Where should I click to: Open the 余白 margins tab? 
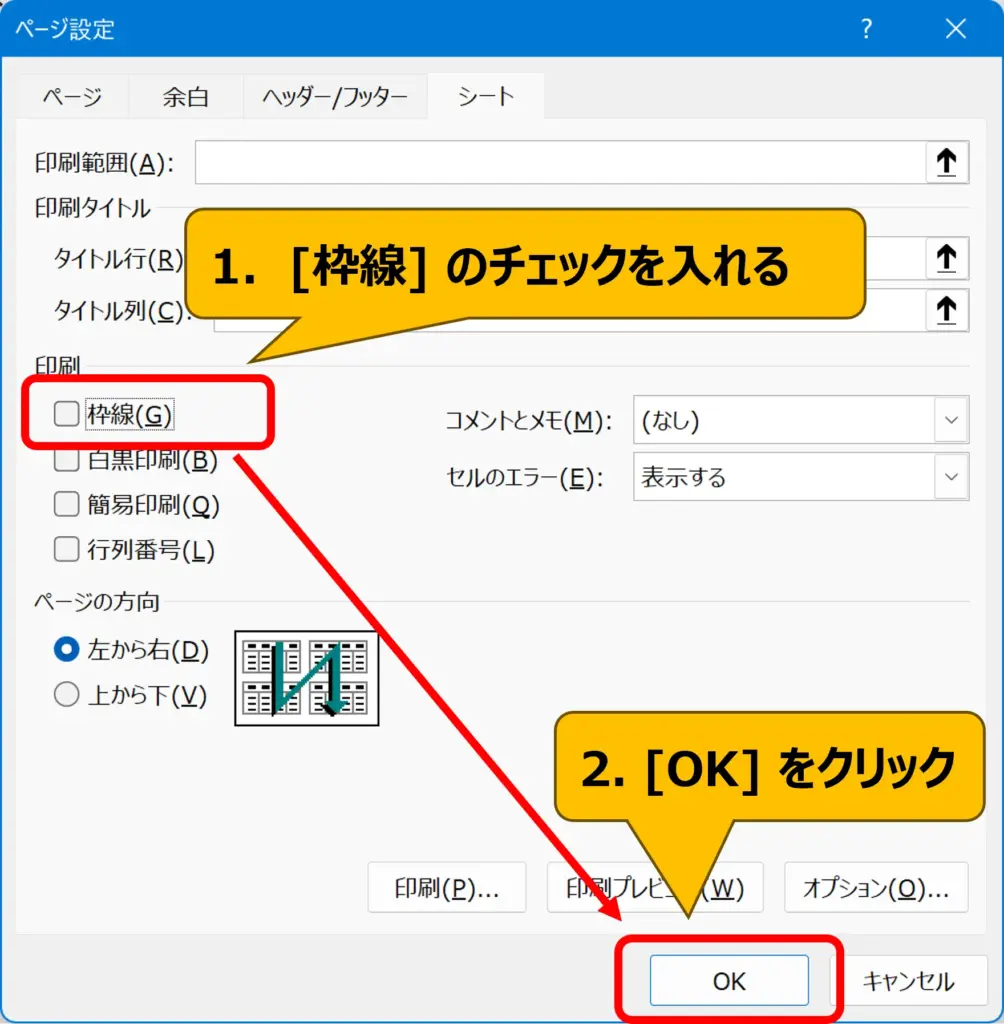pyautogui.click(x=185, y=97)
